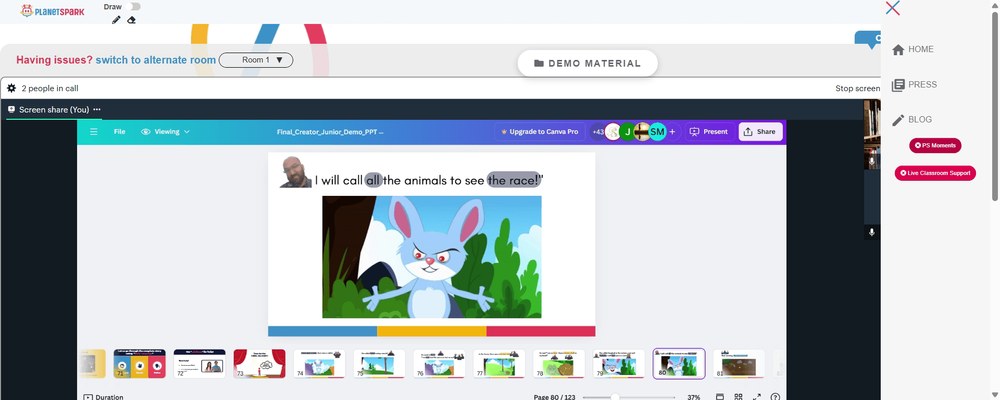Image resolution: width=1000 pixels, height=400 pixels.
Task: Open Live Classroom Support button
Action: [x=935, y=173]
